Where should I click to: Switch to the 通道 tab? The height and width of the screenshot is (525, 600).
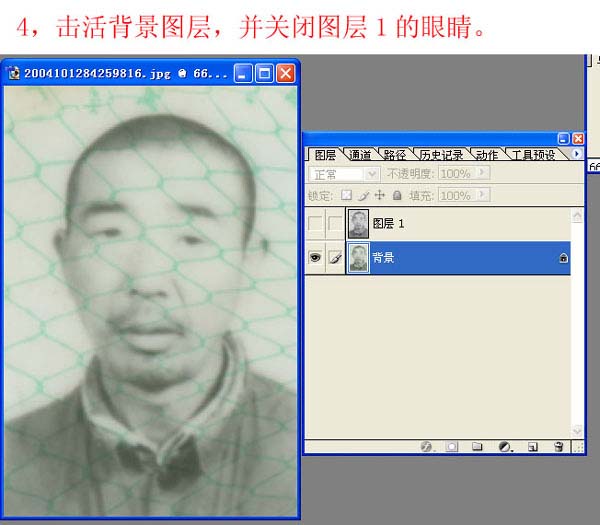coord(360,155)
